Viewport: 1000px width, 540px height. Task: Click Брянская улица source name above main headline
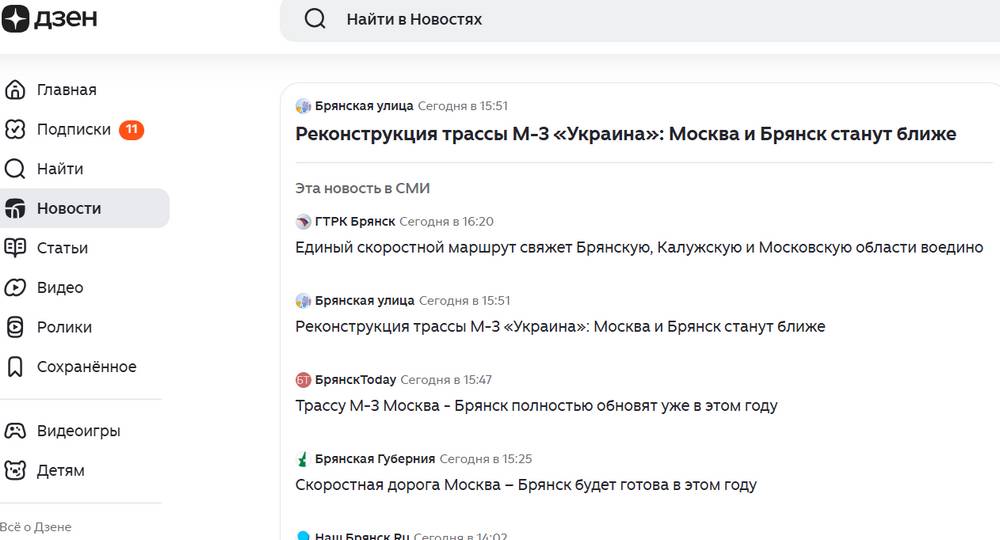(364, 106)
